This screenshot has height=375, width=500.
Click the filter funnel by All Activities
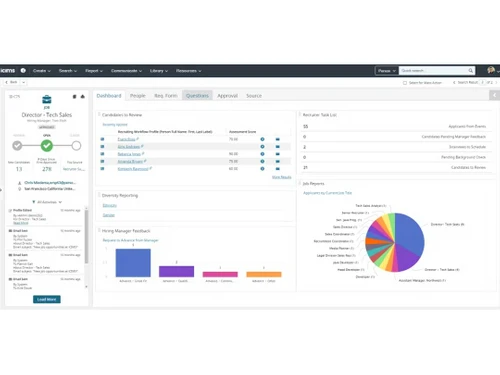coord(34,202)
